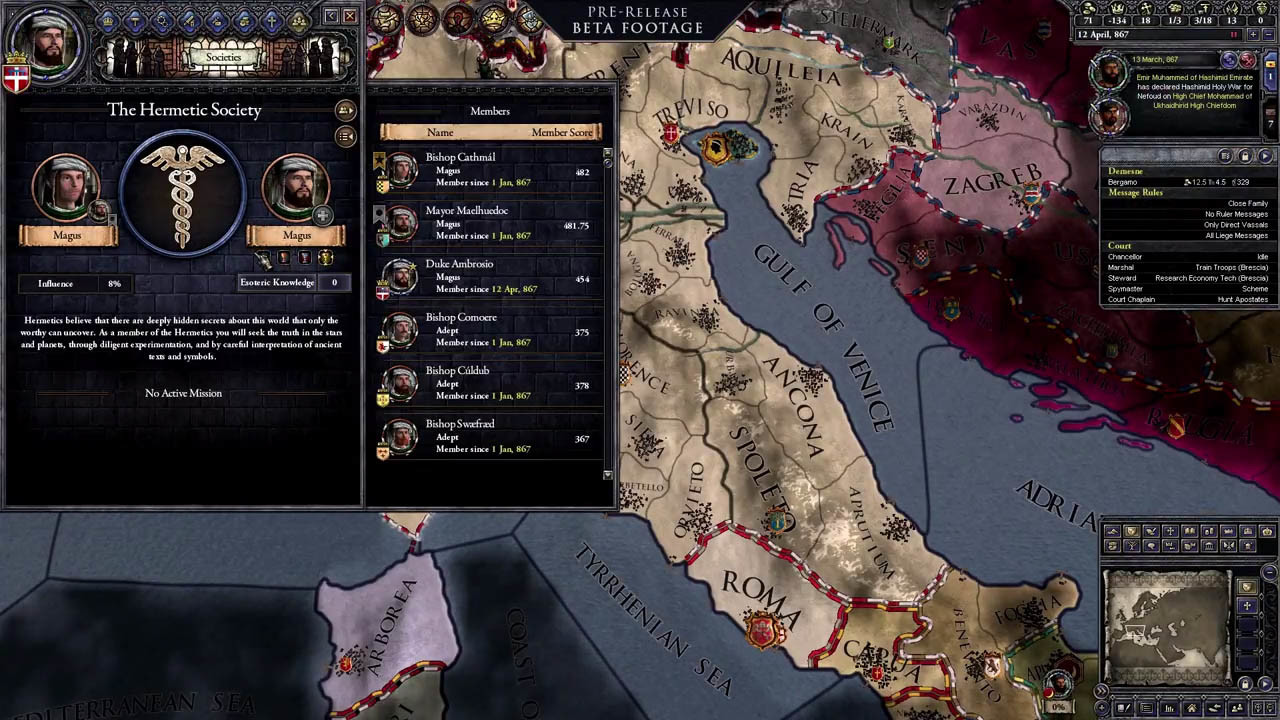Toggle game pause at the date bar
This screenshot has height=720, width=1280.
coord(1233,34)
